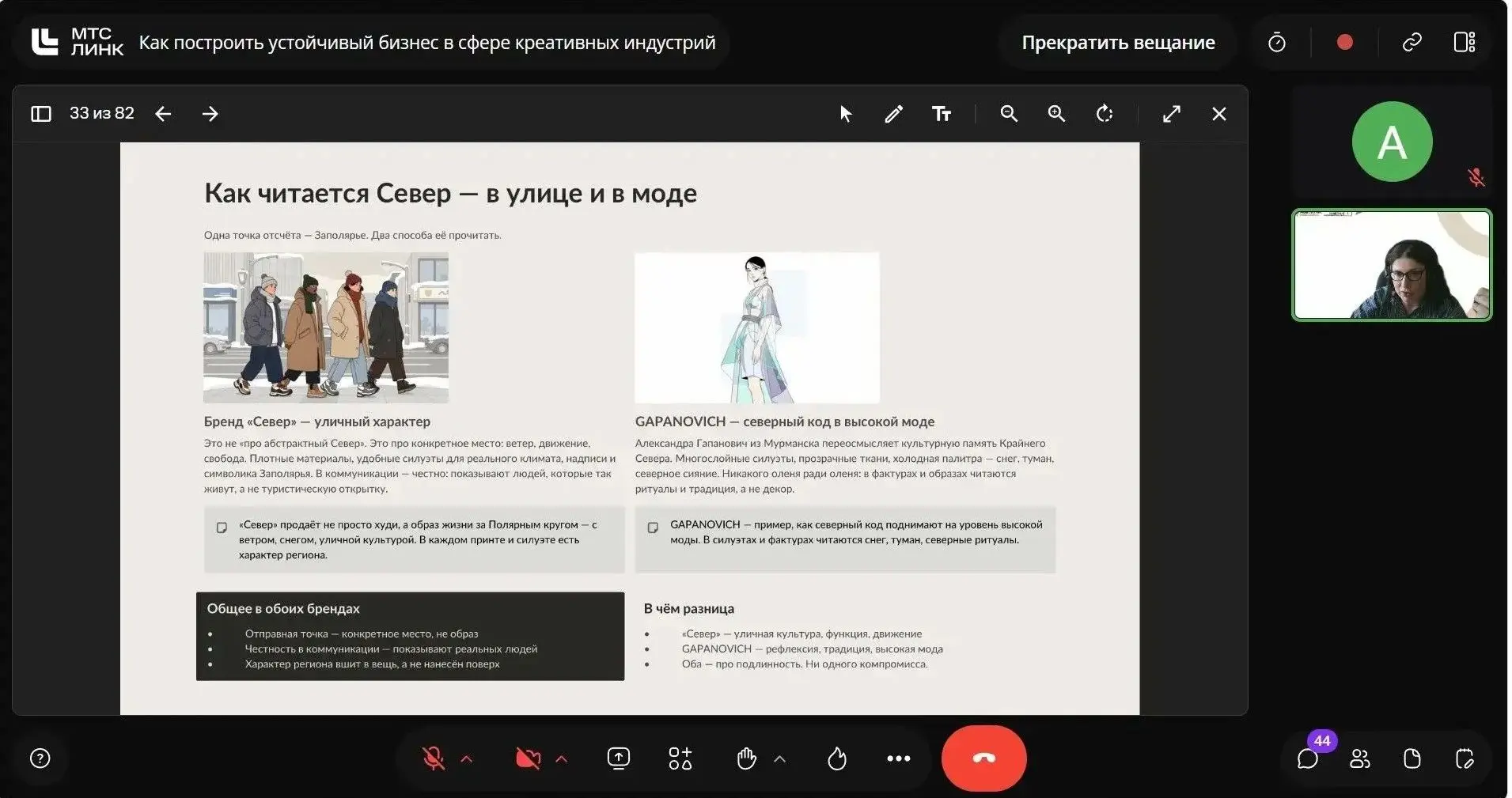Send a fire reaction icon
The height and width of the screenshot is (798, 1512).
(836, 758)
